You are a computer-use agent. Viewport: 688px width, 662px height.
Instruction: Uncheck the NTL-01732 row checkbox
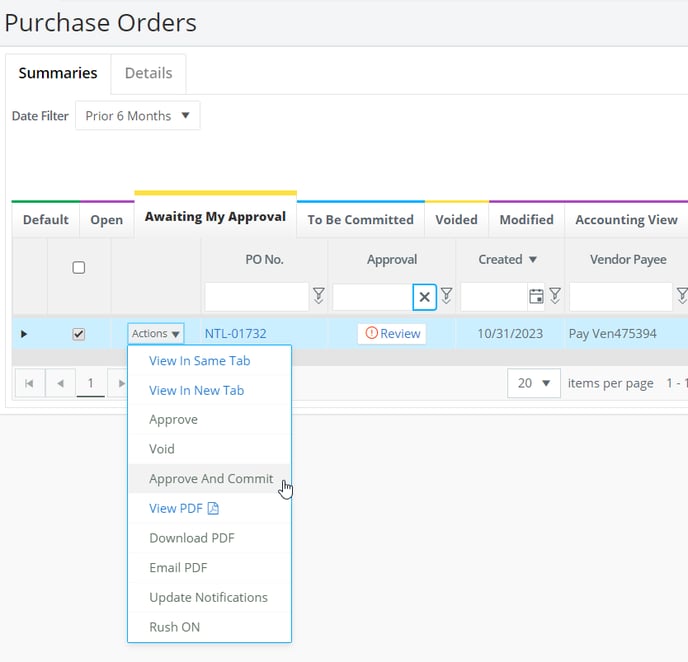(79, 334)
